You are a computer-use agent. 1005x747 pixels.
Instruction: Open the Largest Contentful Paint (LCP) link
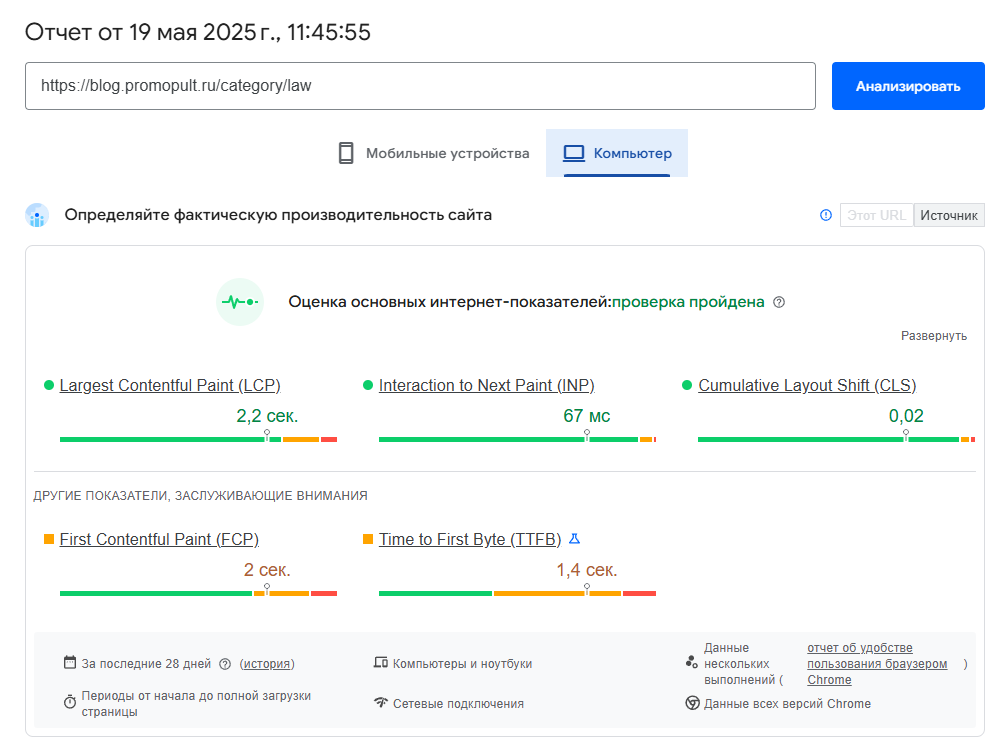point(170,385)
